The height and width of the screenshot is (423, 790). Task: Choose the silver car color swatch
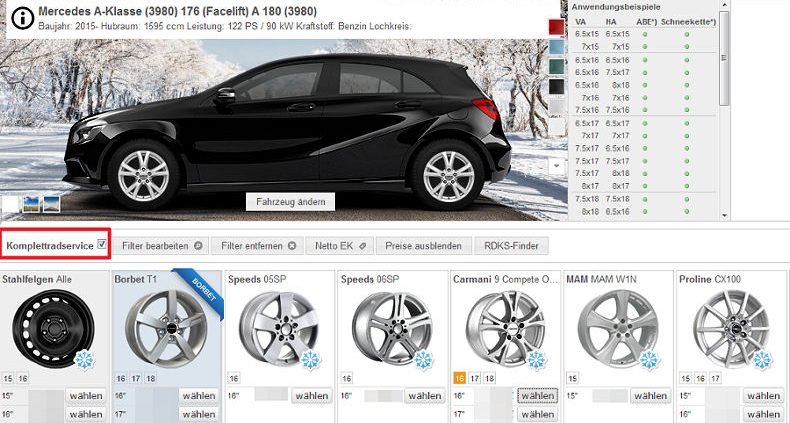coord(557,106)
